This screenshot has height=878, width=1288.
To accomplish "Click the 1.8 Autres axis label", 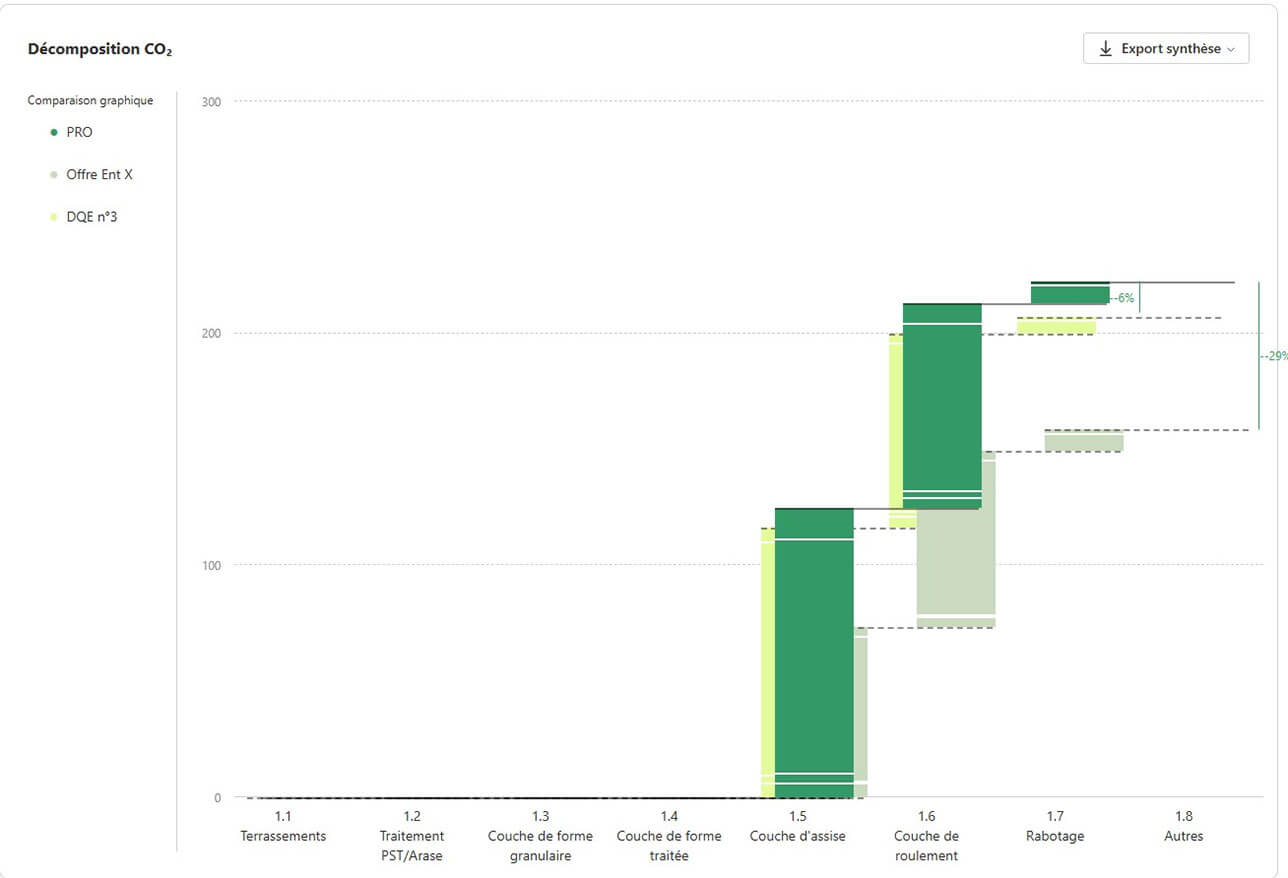I will [1184, 826].
